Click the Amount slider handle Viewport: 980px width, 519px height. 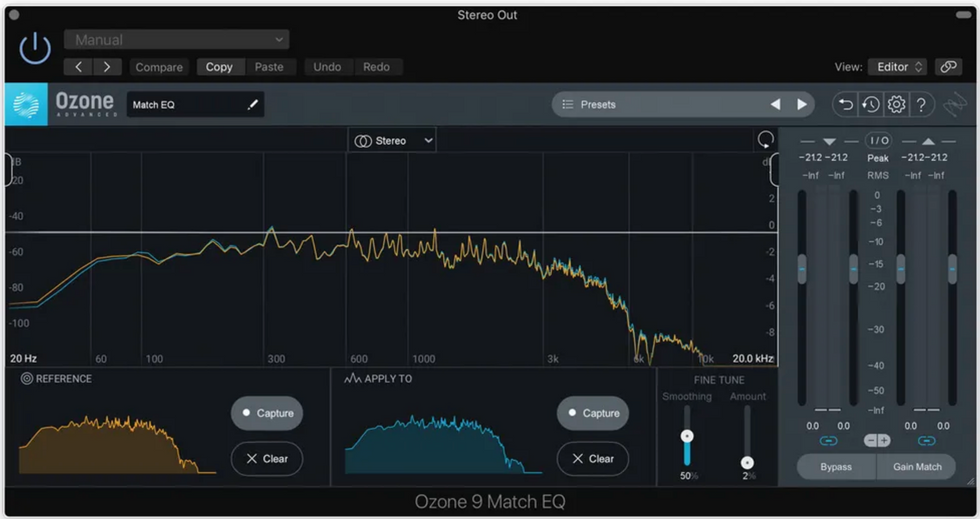tap(747, 463)
